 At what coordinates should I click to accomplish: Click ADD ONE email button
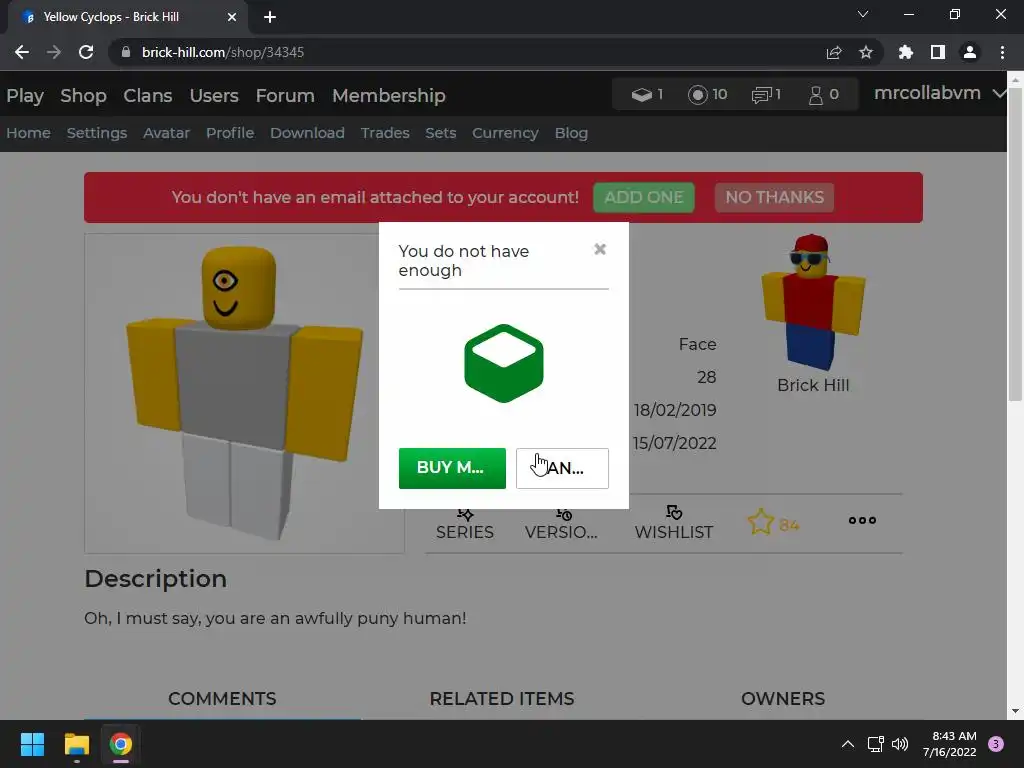[x=643, y=197]
